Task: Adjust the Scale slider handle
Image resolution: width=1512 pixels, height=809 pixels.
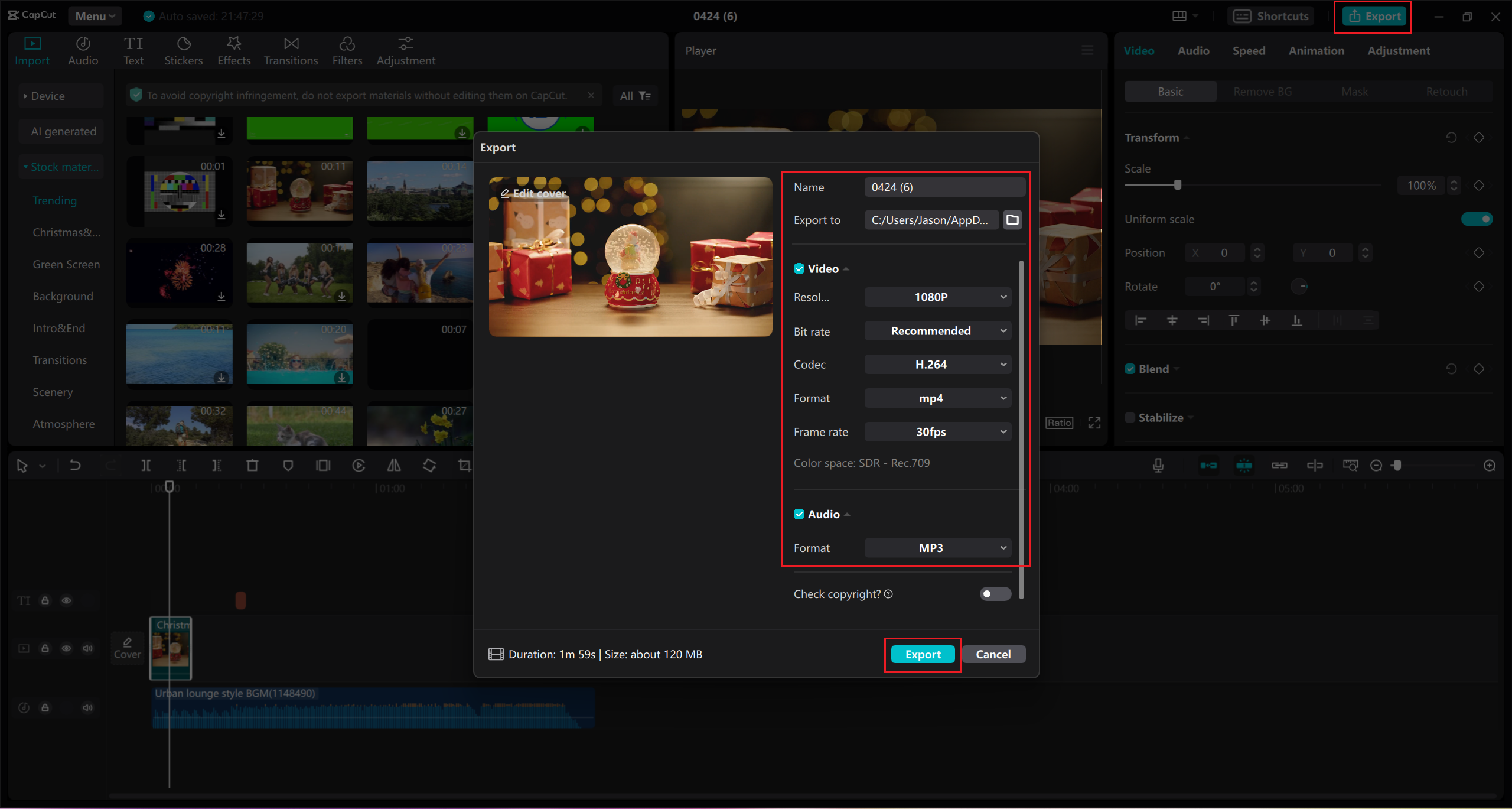Action: [x=1178, y=185]
